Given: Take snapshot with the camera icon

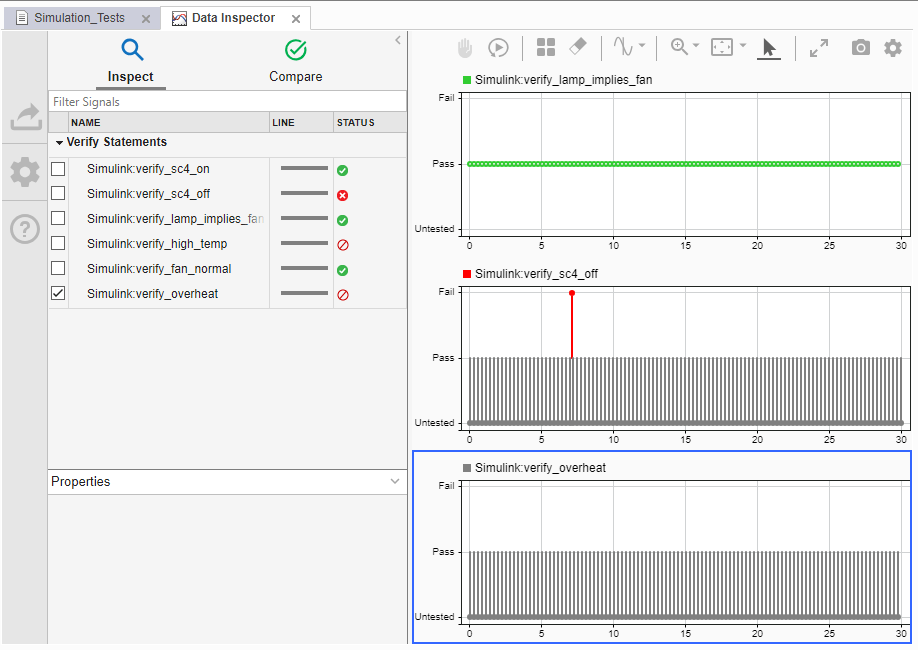Looking at the screenshot, I should tap(860, 47).
